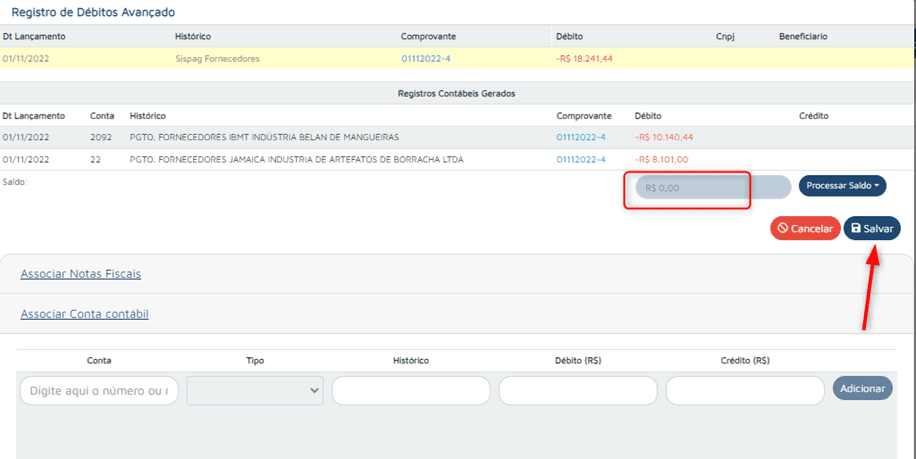Select the account 2092 entry row
916x459 pixels.
tap(456, 137)
